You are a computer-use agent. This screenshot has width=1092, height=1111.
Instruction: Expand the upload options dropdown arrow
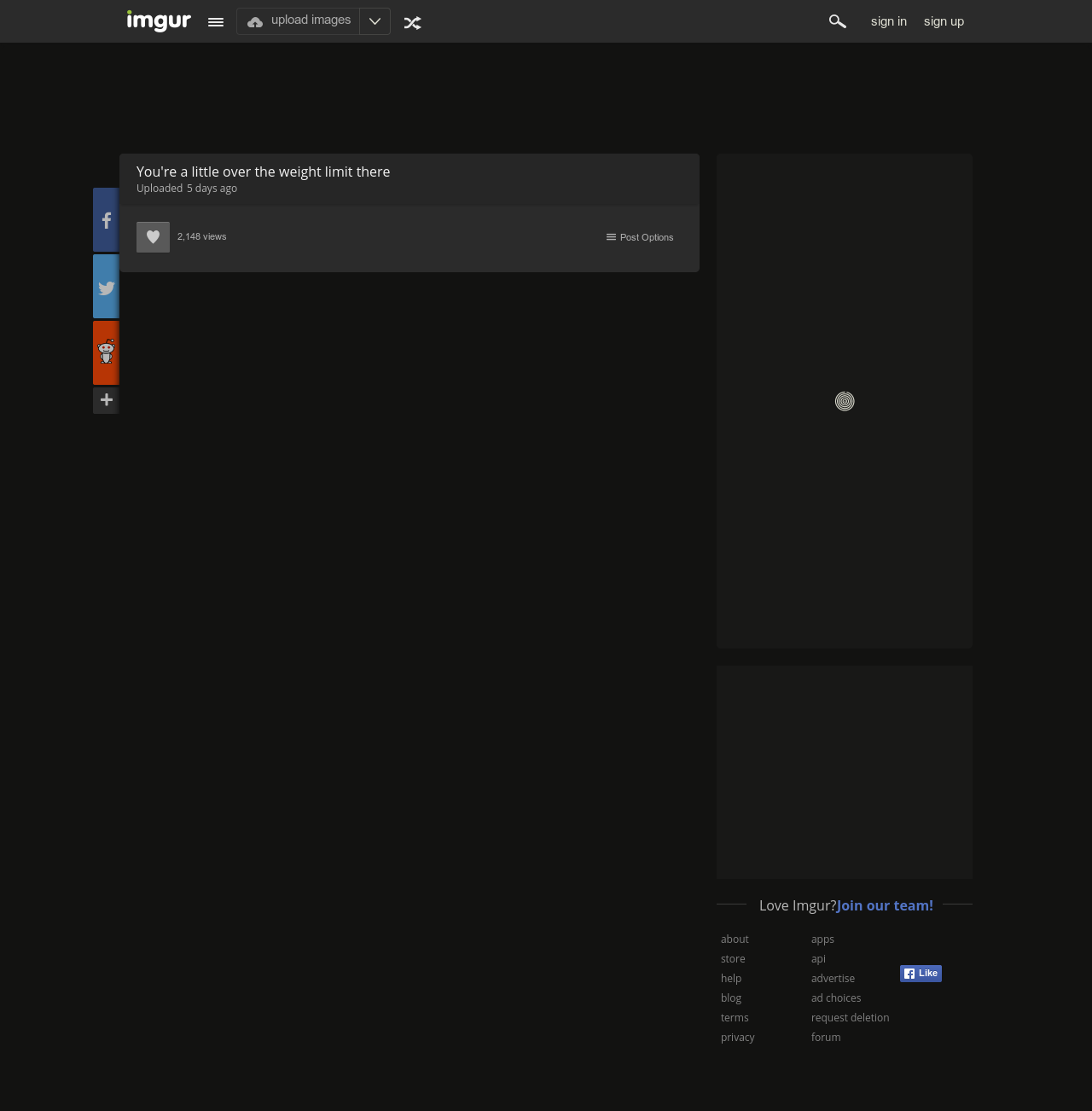[375, 21]
